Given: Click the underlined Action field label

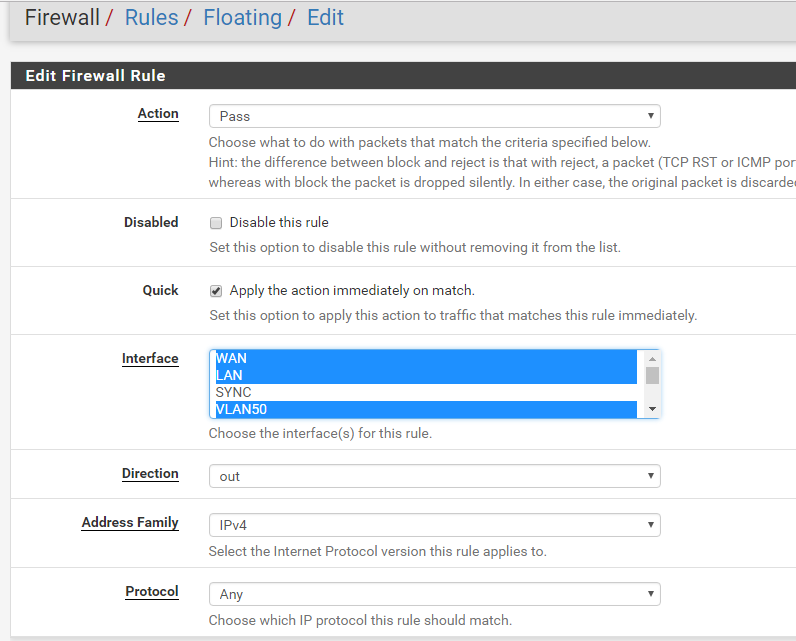Looking at the screenshot, I should (158, 114).
